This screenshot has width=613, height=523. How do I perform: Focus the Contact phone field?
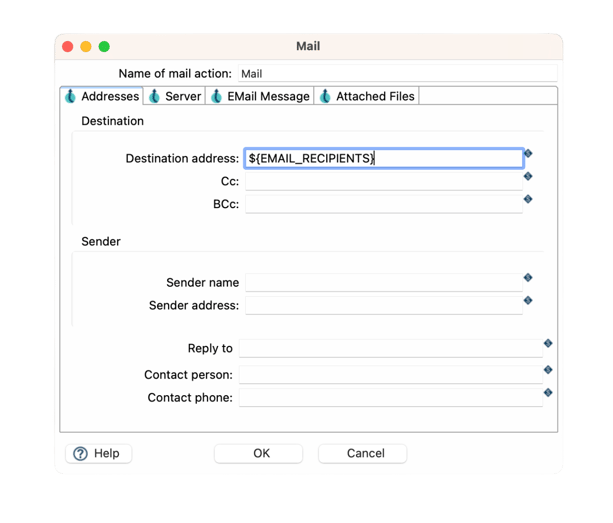(x=391, y=398)
